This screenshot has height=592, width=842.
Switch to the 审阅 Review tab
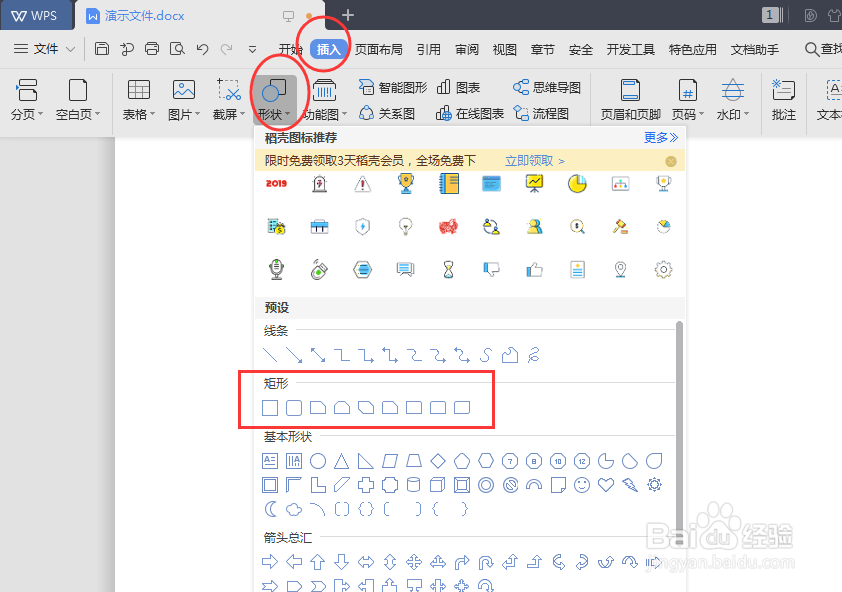coord(467,49)
